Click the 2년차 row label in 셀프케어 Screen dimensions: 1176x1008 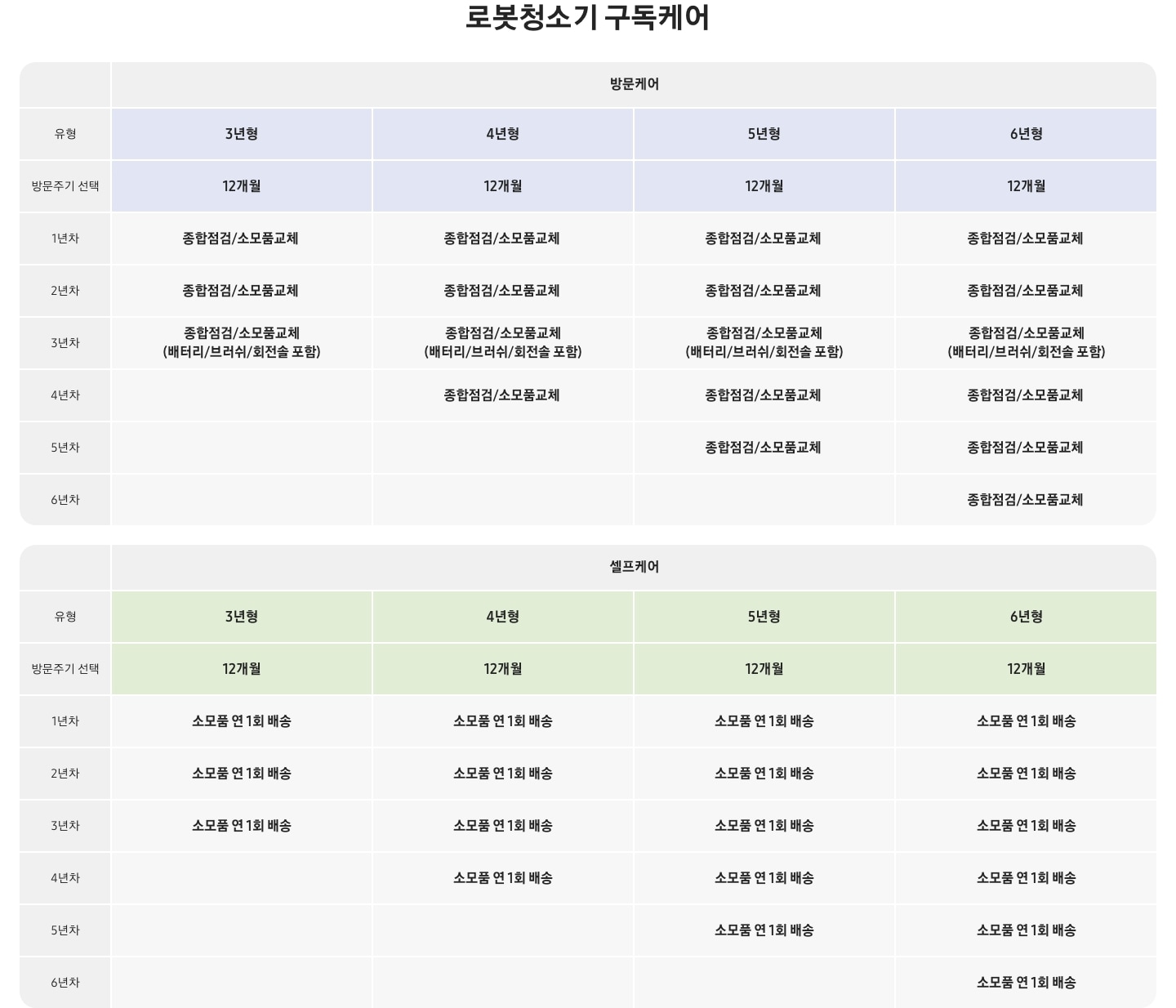(65, 774)
